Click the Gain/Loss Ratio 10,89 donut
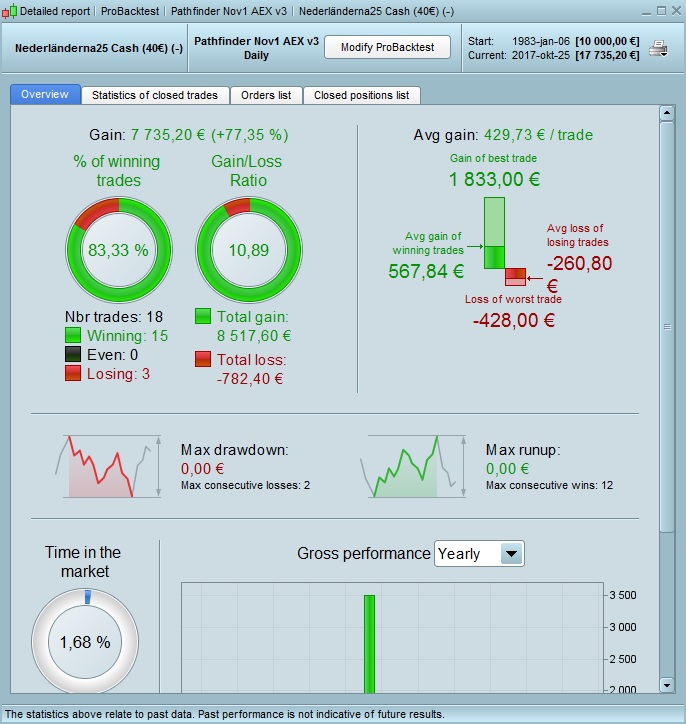The width and height of the screenshot is (686, 724). pyautogui.click(x=249, y=250)
